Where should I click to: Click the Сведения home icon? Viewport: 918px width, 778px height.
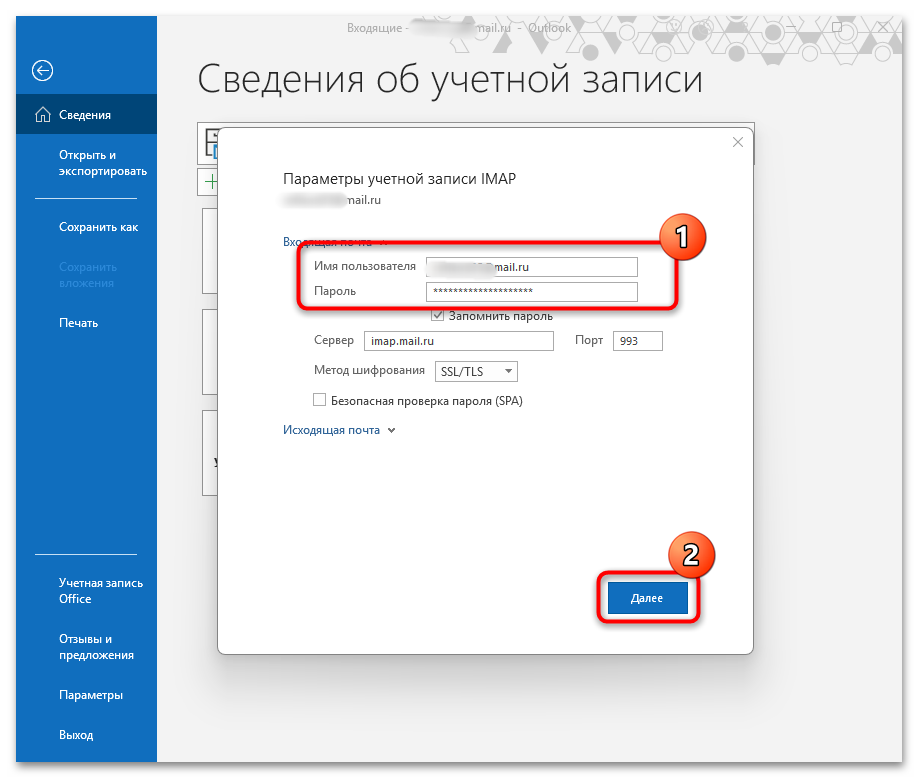tap(43, 115)
